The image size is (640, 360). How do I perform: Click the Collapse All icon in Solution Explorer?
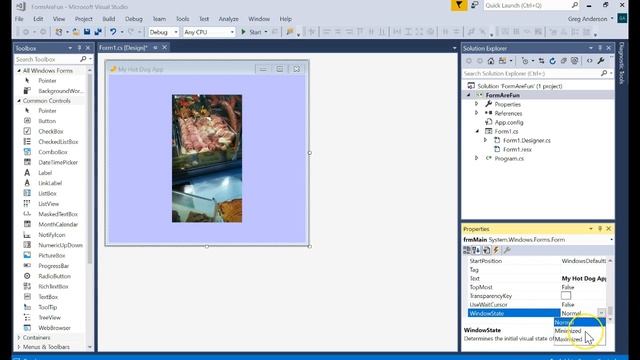563,61
